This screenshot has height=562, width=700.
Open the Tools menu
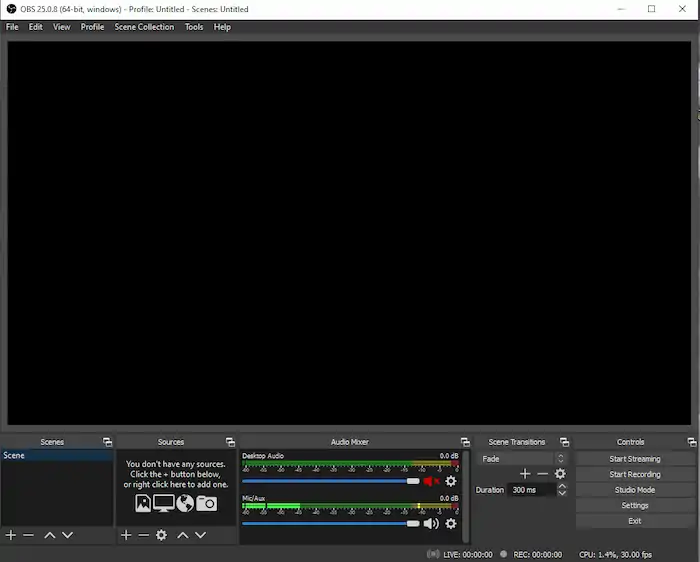click(194, 27)
